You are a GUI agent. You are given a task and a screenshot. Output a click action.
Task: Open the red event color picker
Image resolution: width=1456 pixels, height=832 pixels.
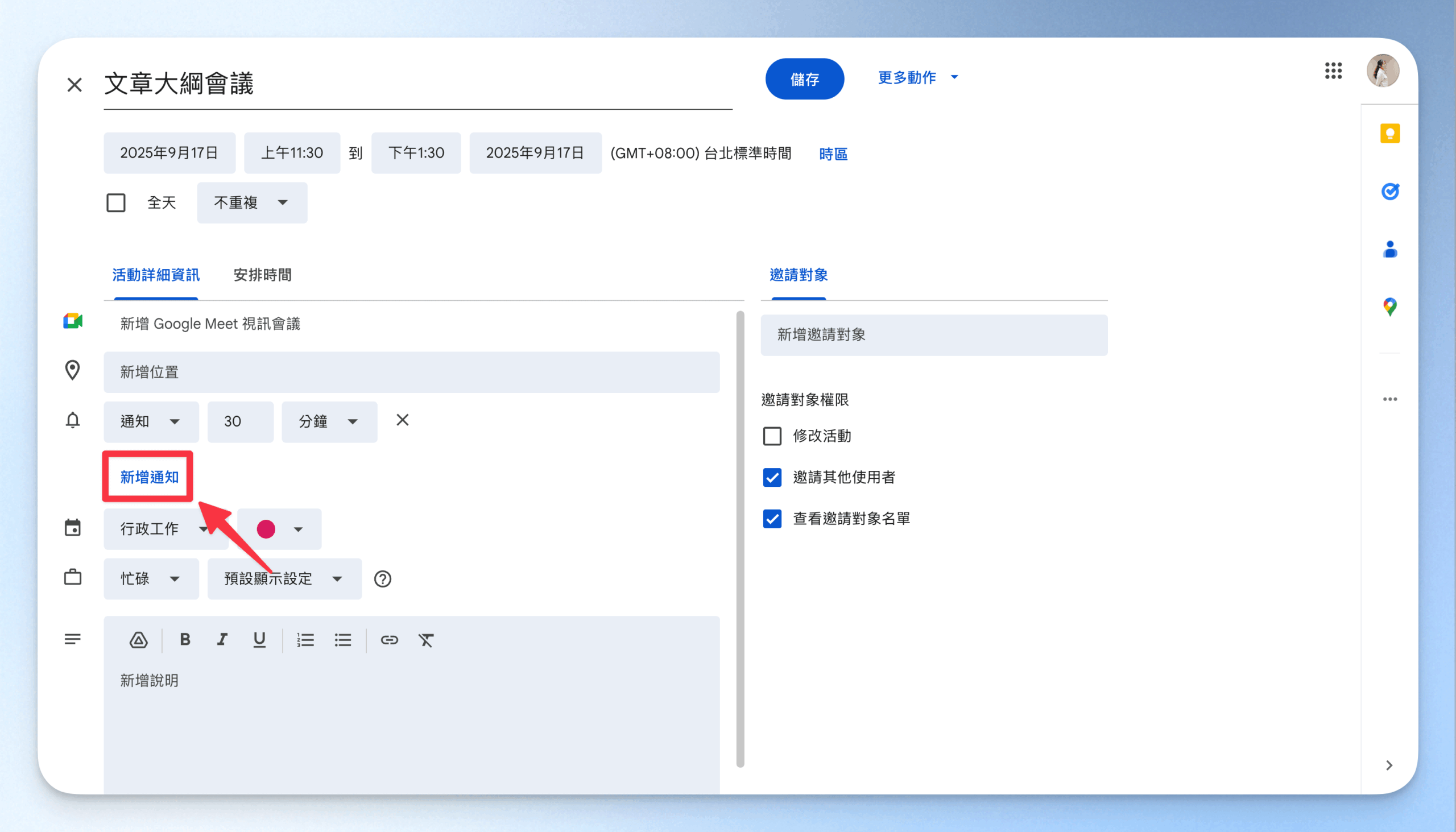pyautogui.click(x=279, y=529)
